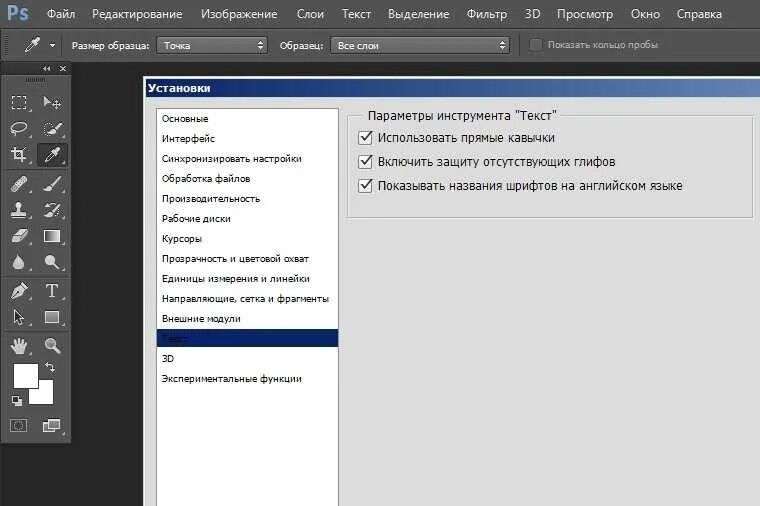Open Размер образца dropdown
This screenshot has width=760, height=506.
click(x=212, y=46)
